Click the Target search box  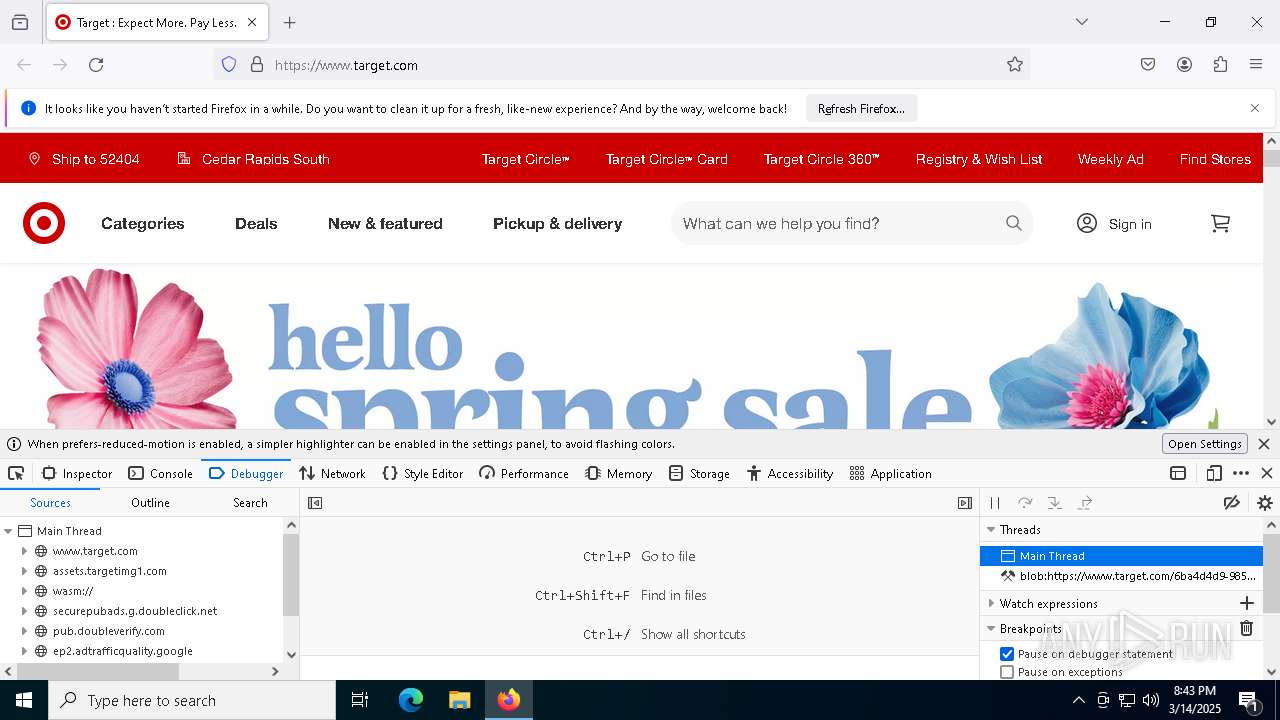[x=852, y=223]
